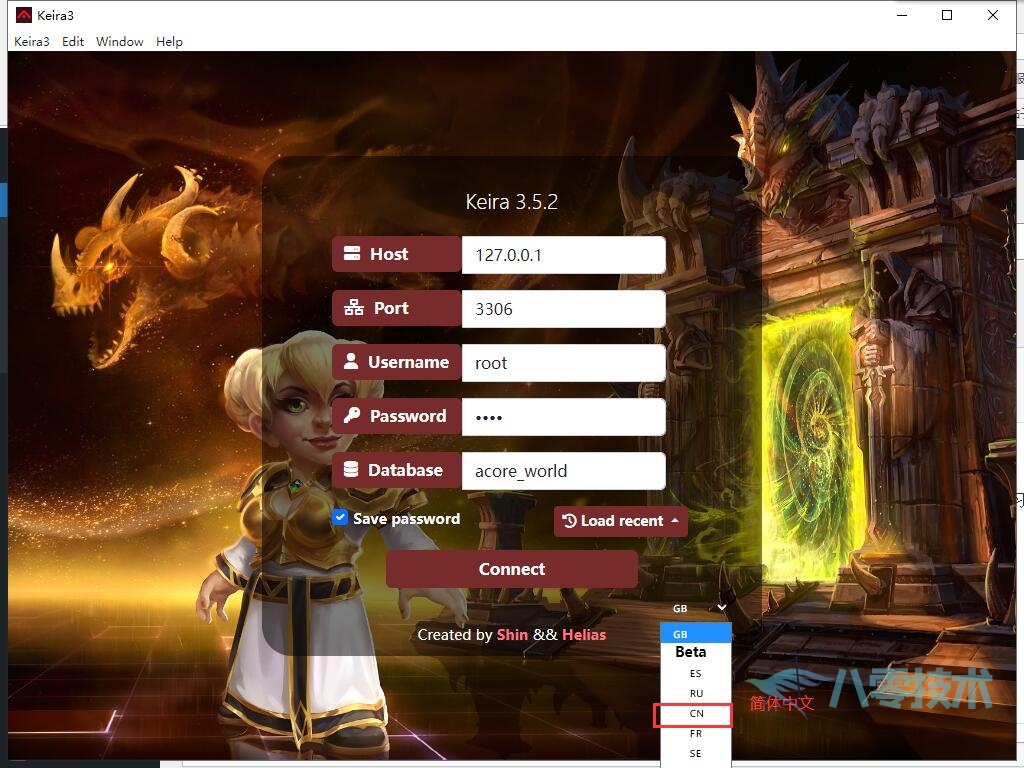Open the Edit menu
Viewport: 1024px width, 768px height.
(x=72, y=41)
